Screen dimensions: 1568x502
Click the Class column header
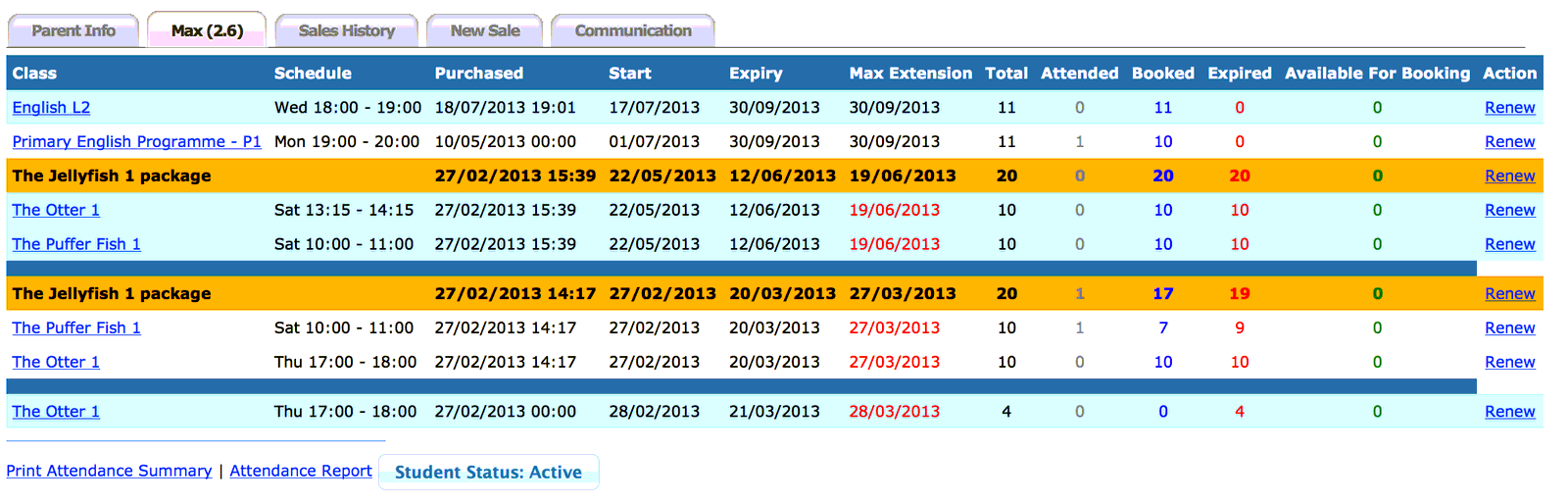34,74
